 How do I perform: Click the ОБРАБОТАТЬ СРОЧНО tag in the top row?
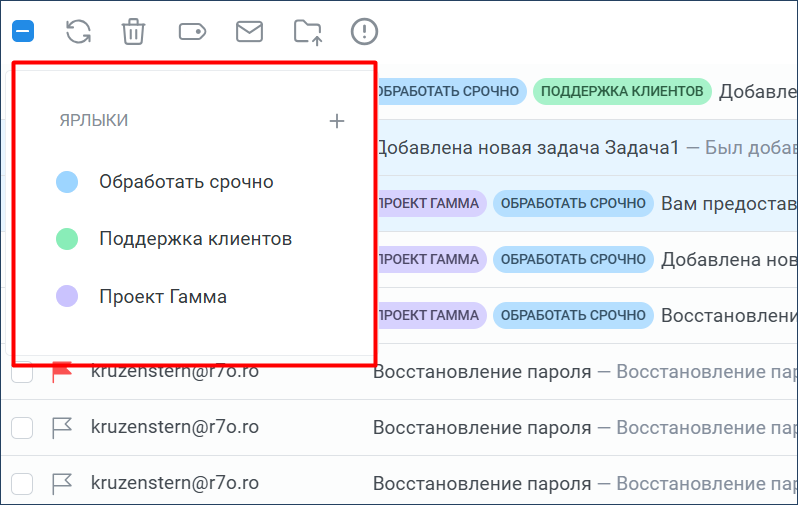451,91
